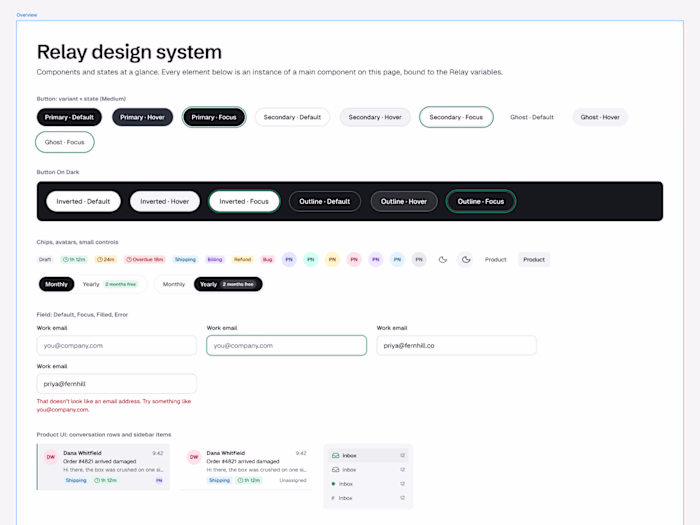Click the 1h 12m chip in the selected conversation

(106, 480)
